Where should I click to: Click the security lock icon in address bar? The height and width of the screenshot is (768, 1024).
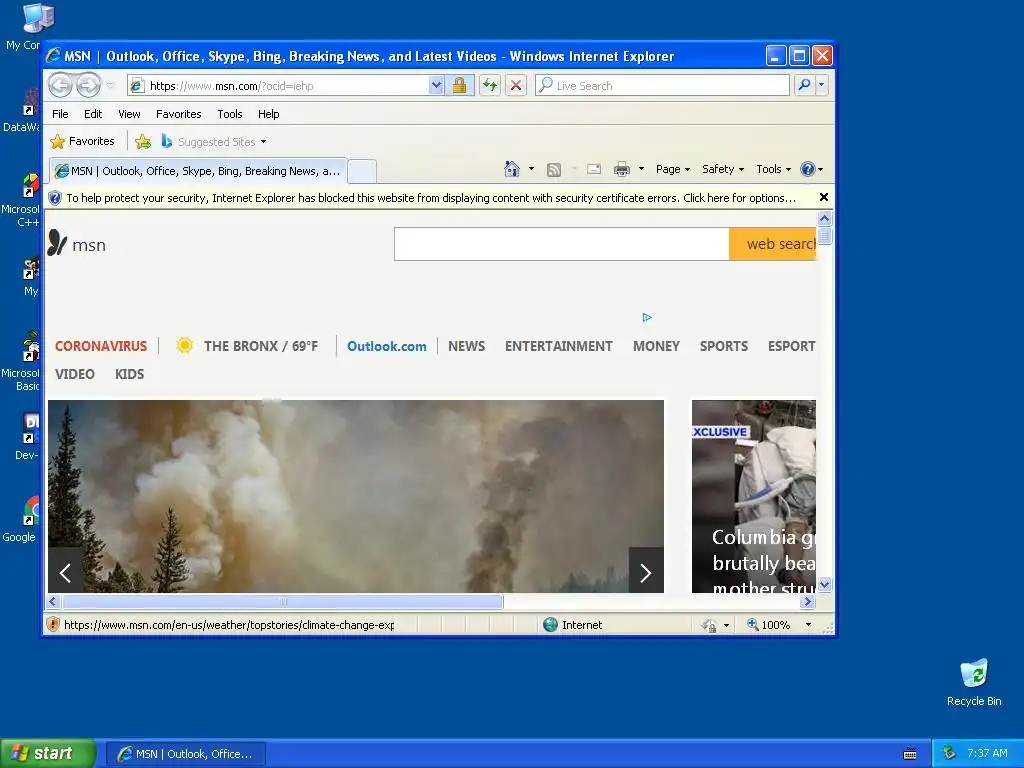pos(460,86)
